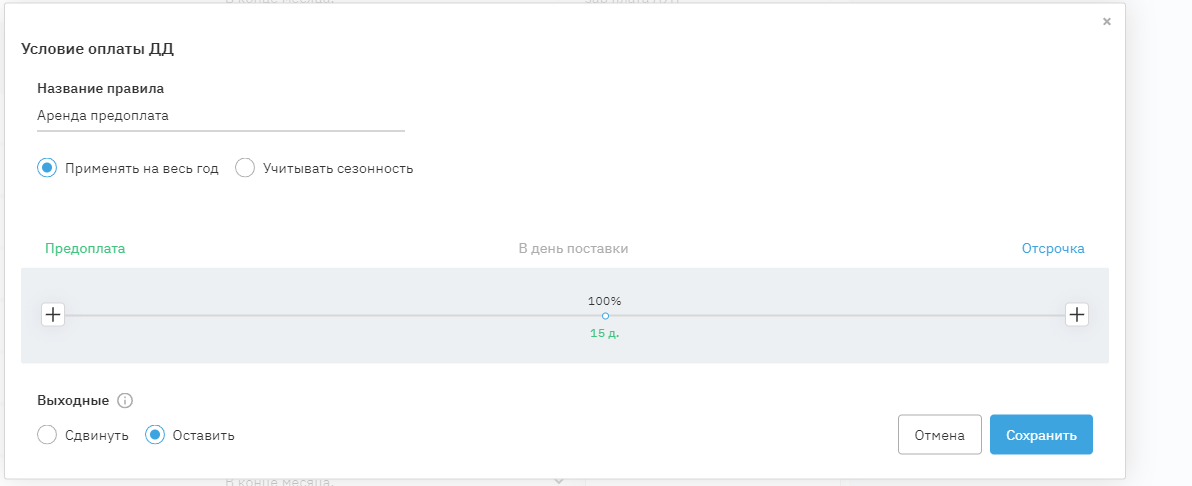Click the 'В день поставки' label
Image resolution: width=1192 pixels, height=486 pixels.
[x=573, y=249]
